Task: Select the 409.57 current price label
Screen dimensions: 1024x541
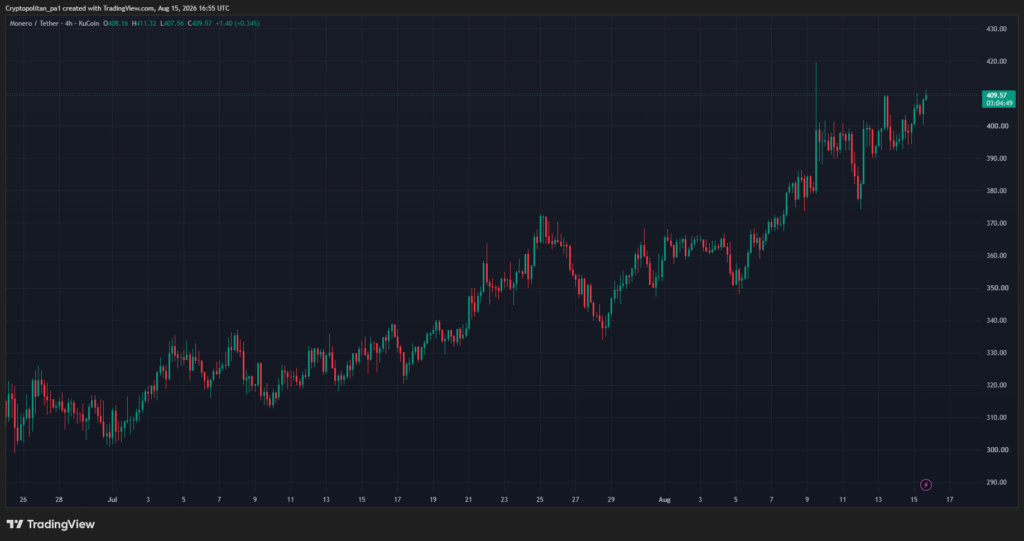Action: coord(998,95)
